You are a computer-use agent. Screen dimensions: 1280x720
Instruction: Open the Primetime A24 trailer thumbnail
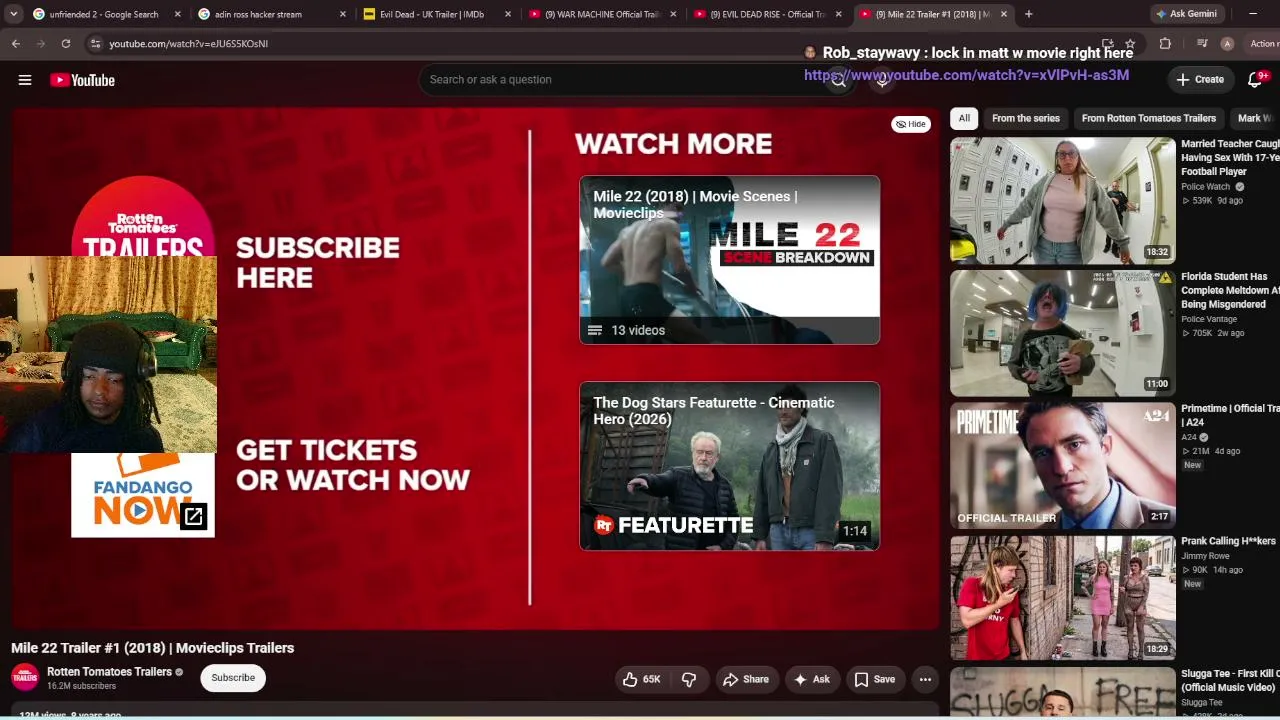pos(1063,466)
